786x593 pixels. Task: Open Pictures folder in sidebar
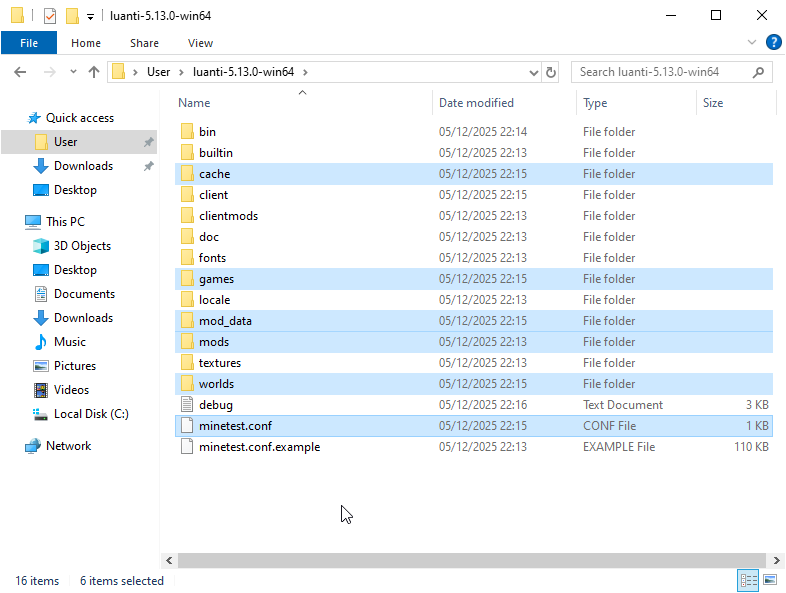click(75, 366)
